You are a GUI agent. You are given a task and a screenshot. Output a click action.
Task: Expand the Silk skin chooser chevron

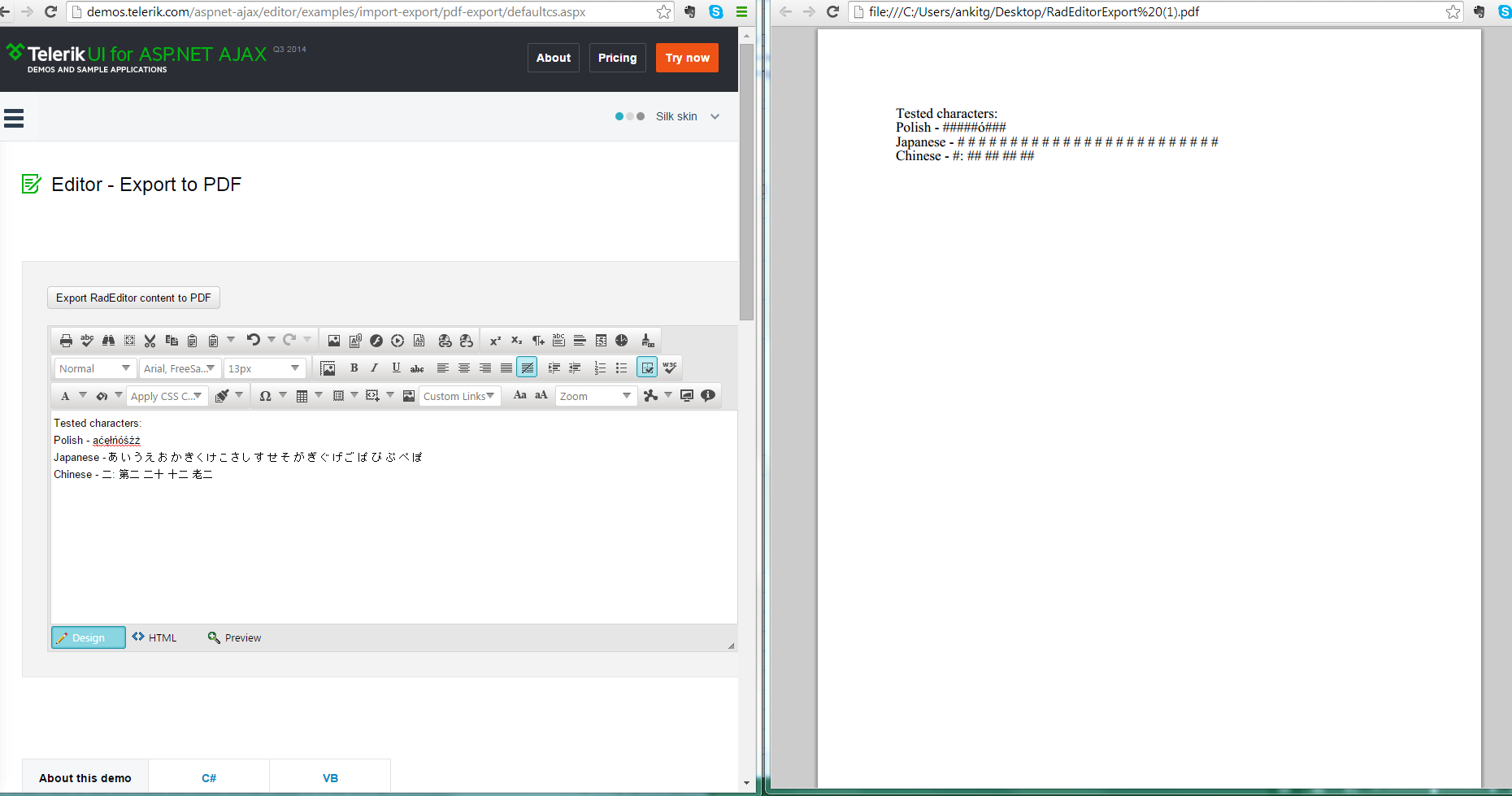click(715, 116)
